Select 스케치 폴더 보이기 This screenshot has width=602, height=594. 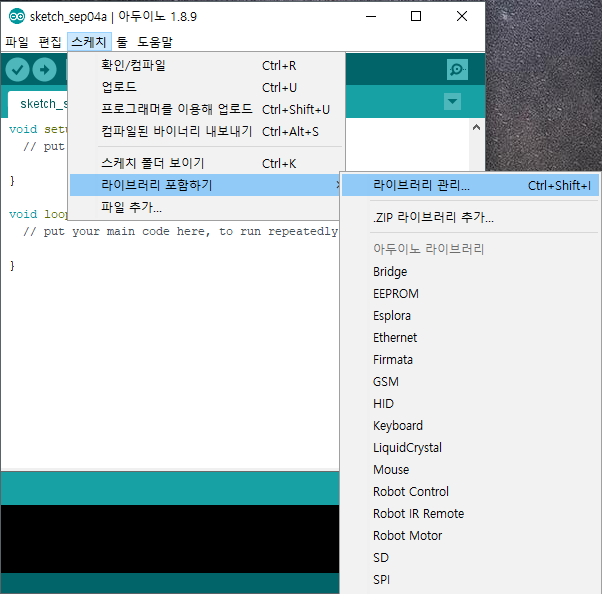point(207,164)
